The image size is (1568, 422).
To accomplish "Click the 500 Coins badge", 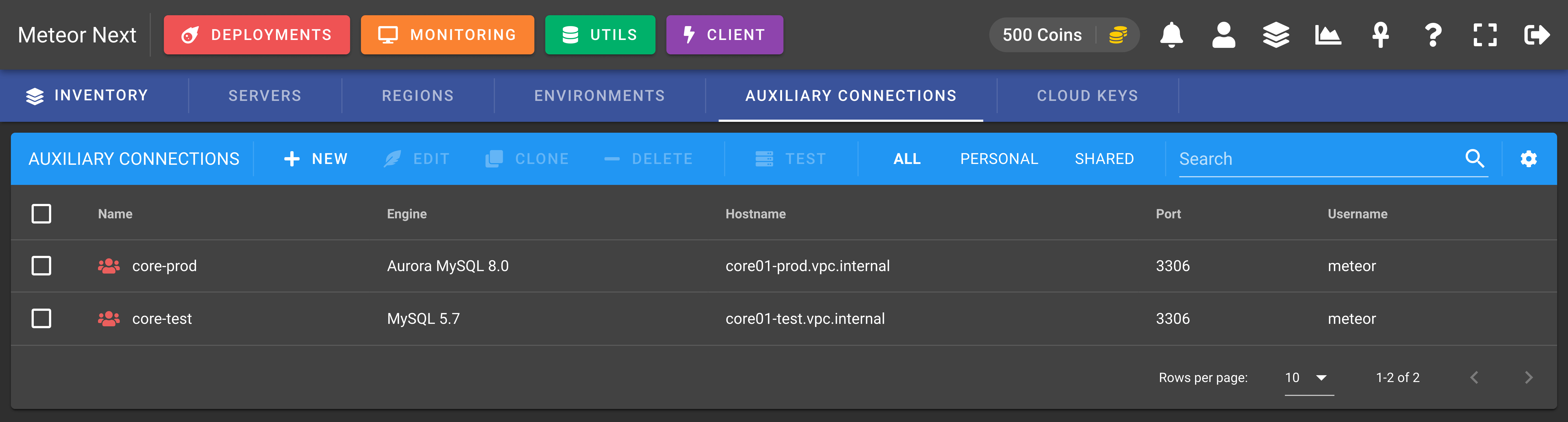I will (1064, 35).
